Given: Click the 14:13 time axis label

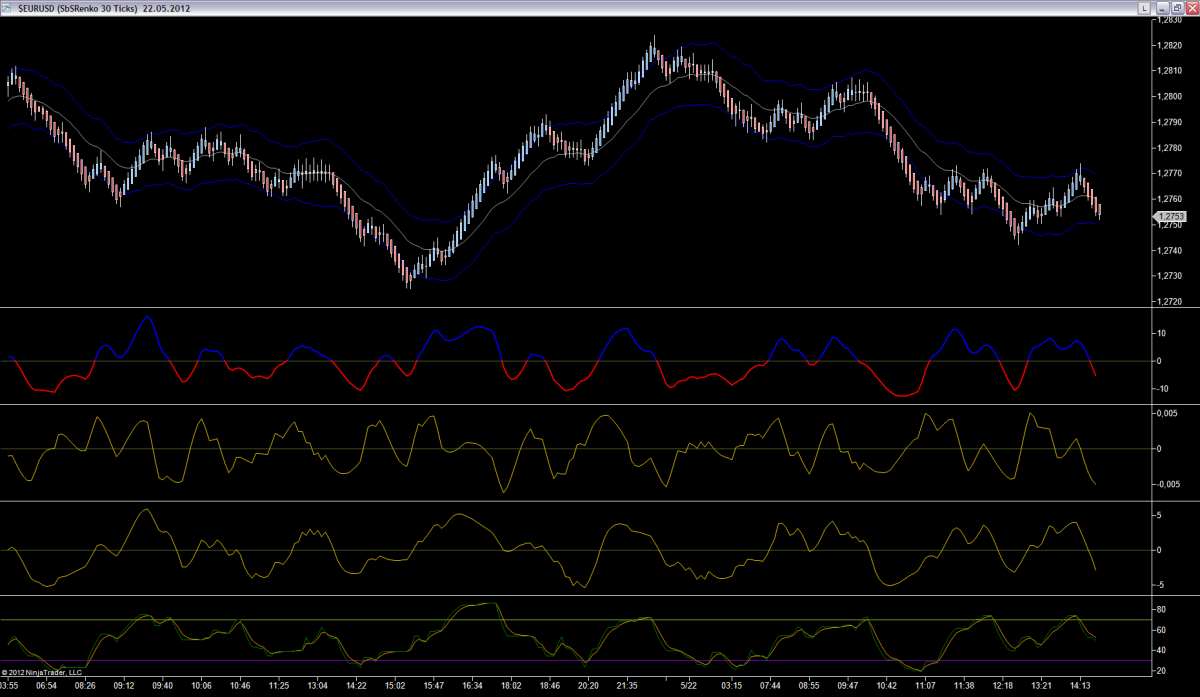Looking at the screenshot, I should pyautogui.click(x=1080, y=687).
